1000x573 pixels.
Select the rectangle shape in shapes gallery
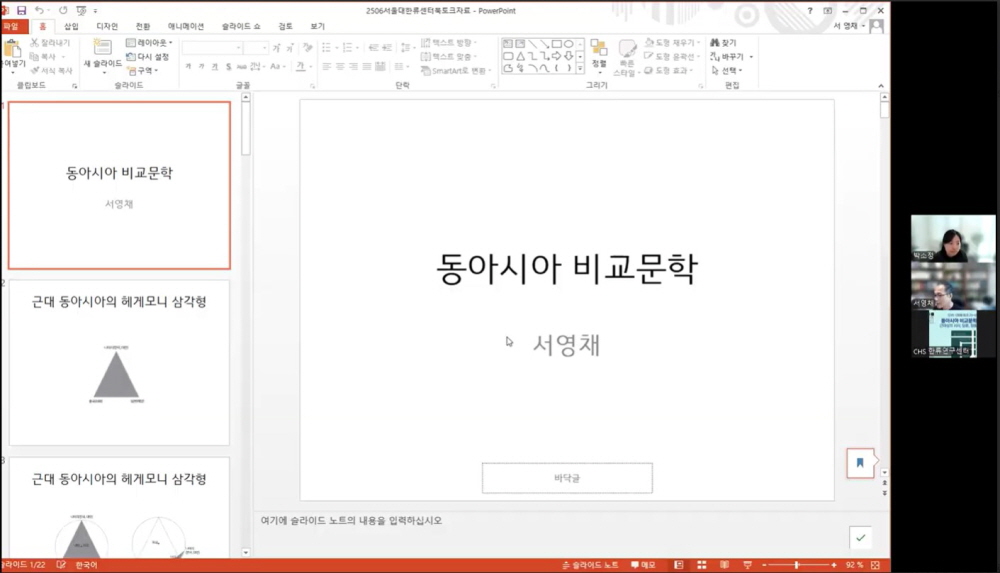point(556,44)
